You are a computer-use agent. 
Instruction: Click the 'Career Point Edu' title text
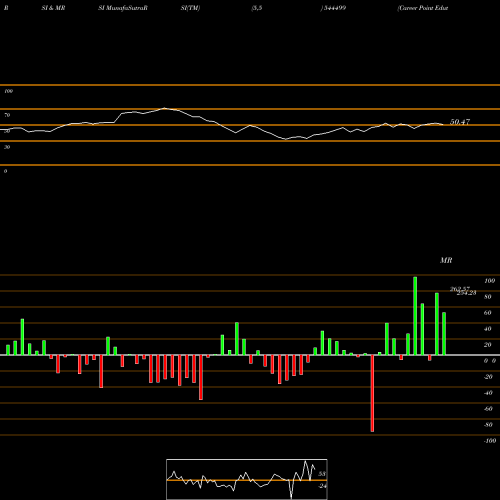coord(423,8)
